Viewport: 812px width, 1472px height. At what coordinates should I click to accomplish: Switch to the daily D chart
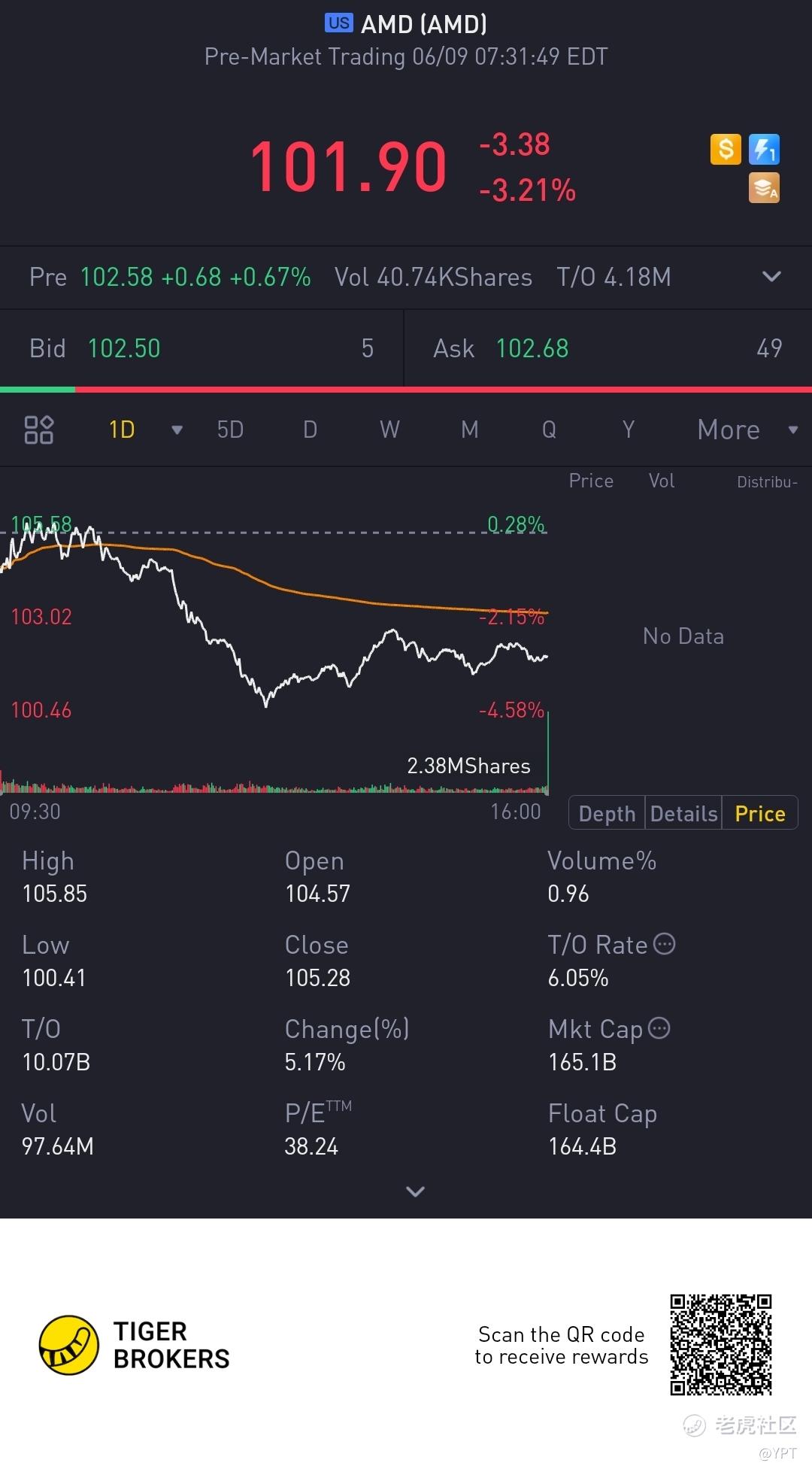point(310,430)
